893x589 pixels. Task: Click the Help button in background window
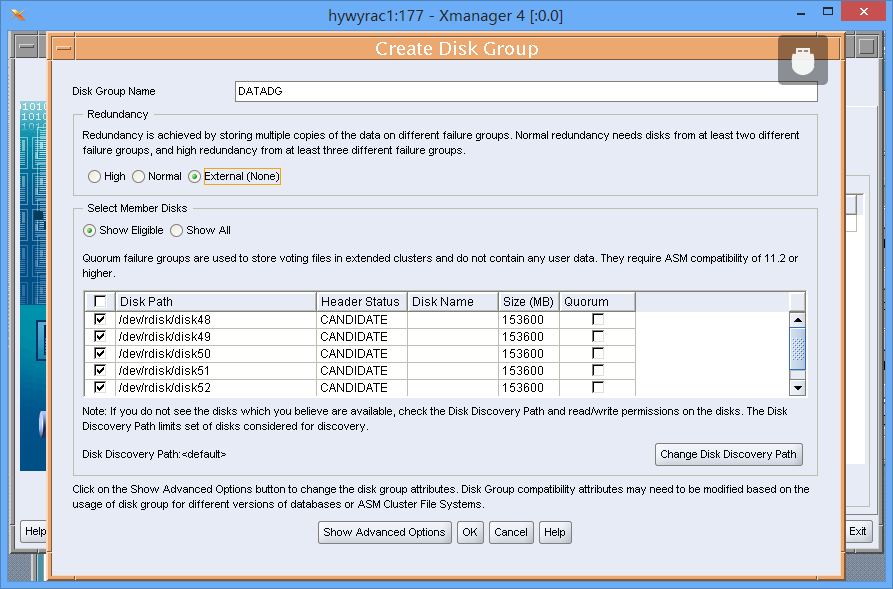pyautogui.click(x=34, y=531)
